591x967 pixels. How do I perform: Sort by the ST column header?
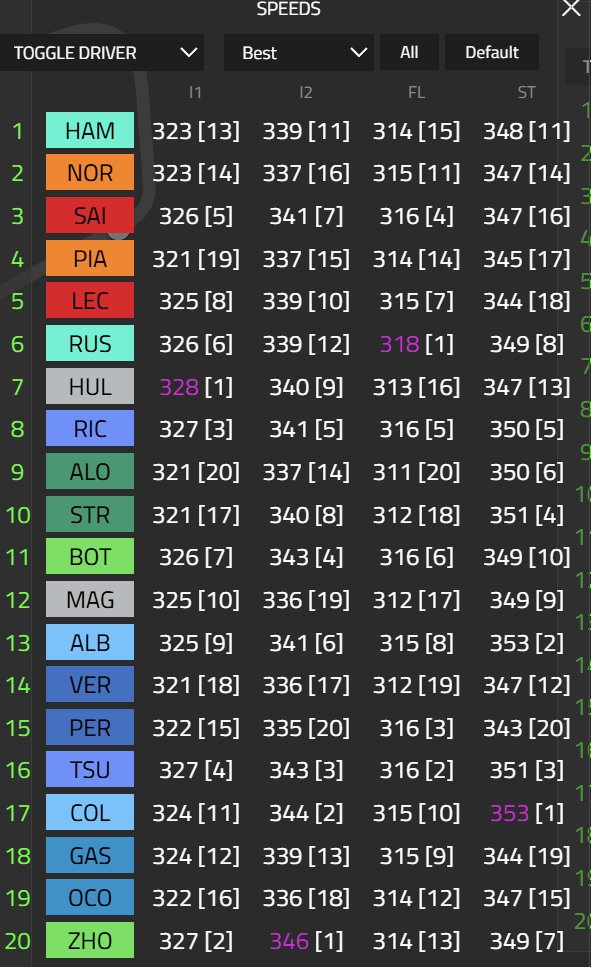526,93
